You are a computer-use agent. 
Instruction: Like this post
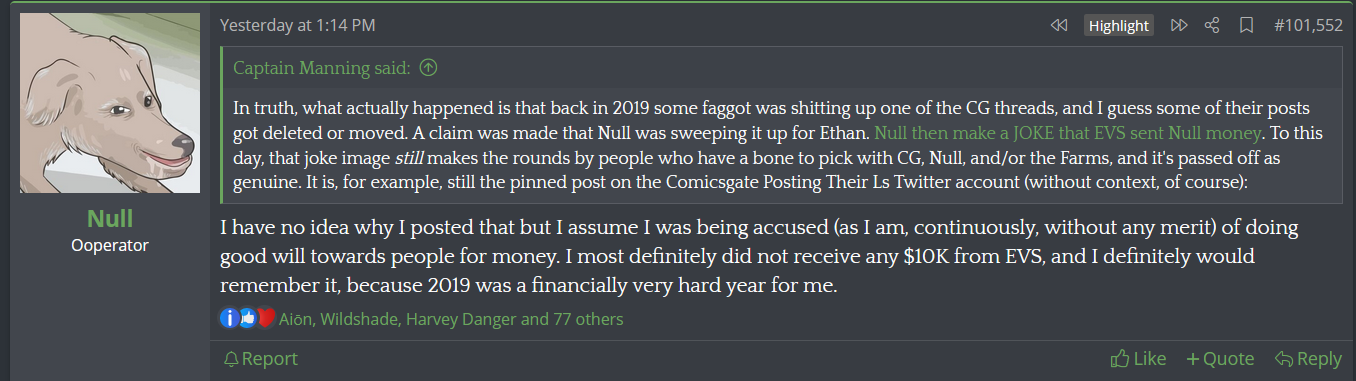(1139, 359)
